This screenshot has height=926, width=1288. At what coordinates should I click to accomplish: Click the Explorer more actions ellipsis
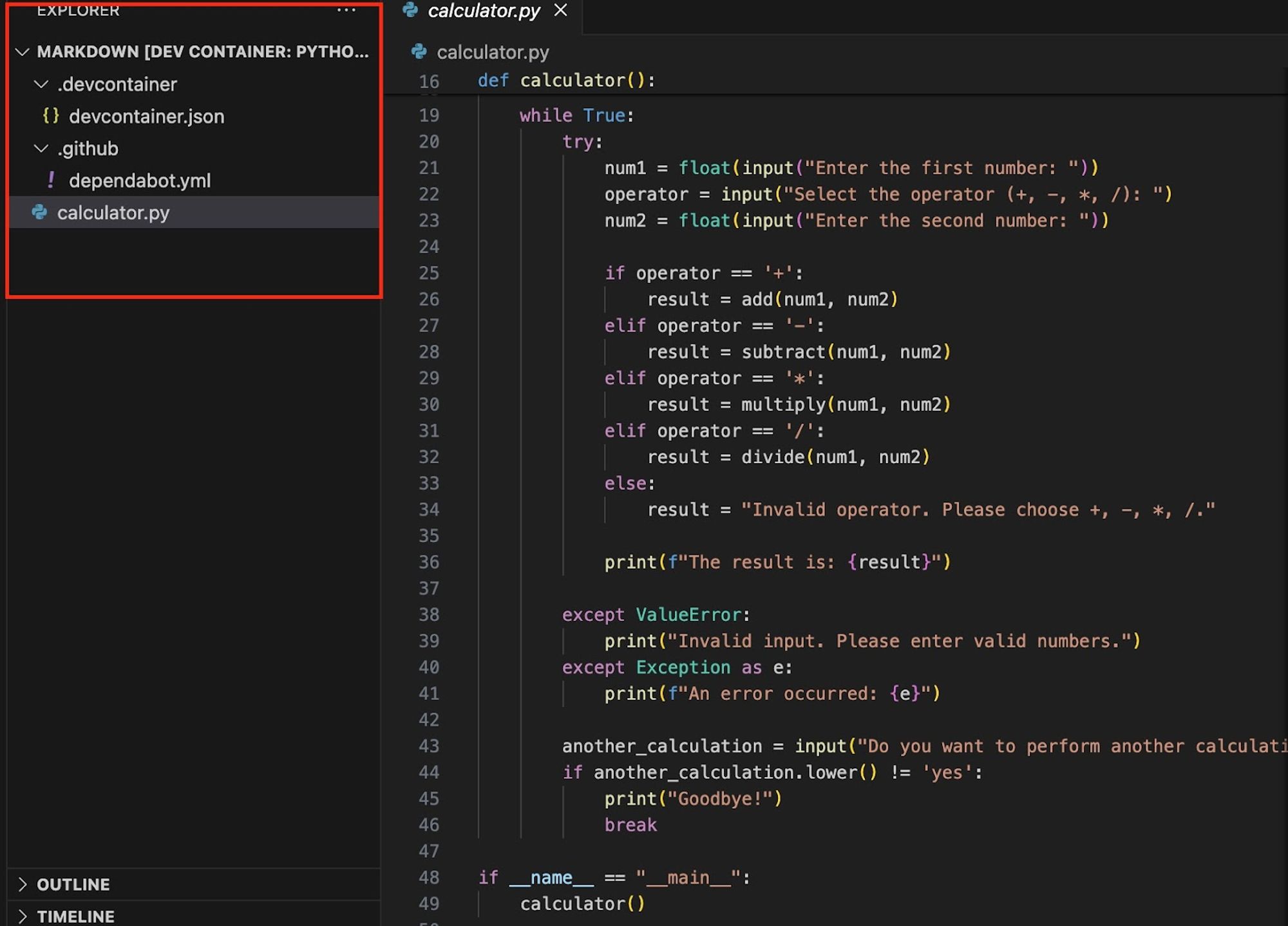pyautogui.click(x=346, y=10)
